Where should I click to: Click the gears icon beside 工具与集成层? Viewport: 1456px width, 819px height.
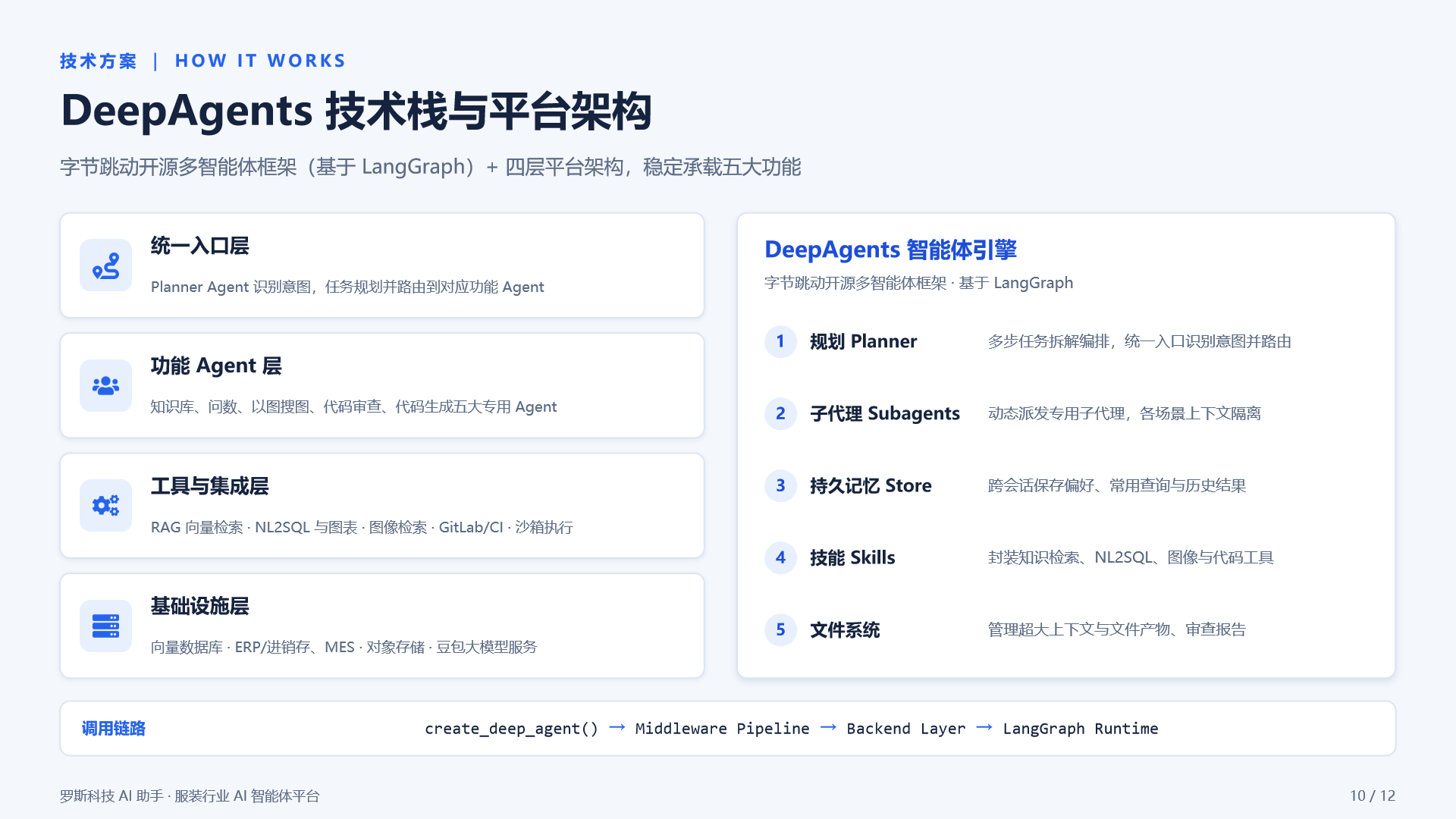(x=106, y=505)
